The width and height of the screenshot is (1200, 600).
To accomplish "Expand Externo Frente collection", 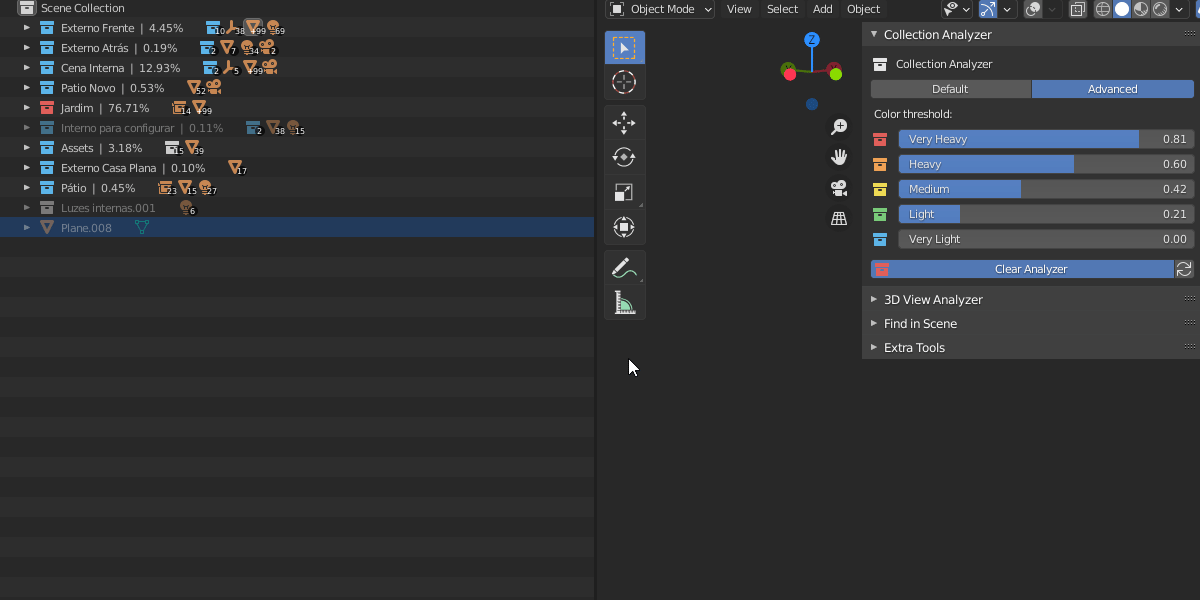I will (x=27, y=28).
